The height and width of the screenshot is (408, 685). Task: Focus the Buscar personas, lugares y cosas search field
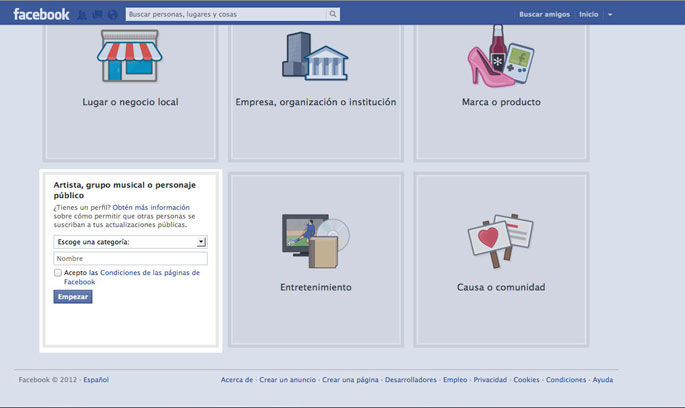226,14
